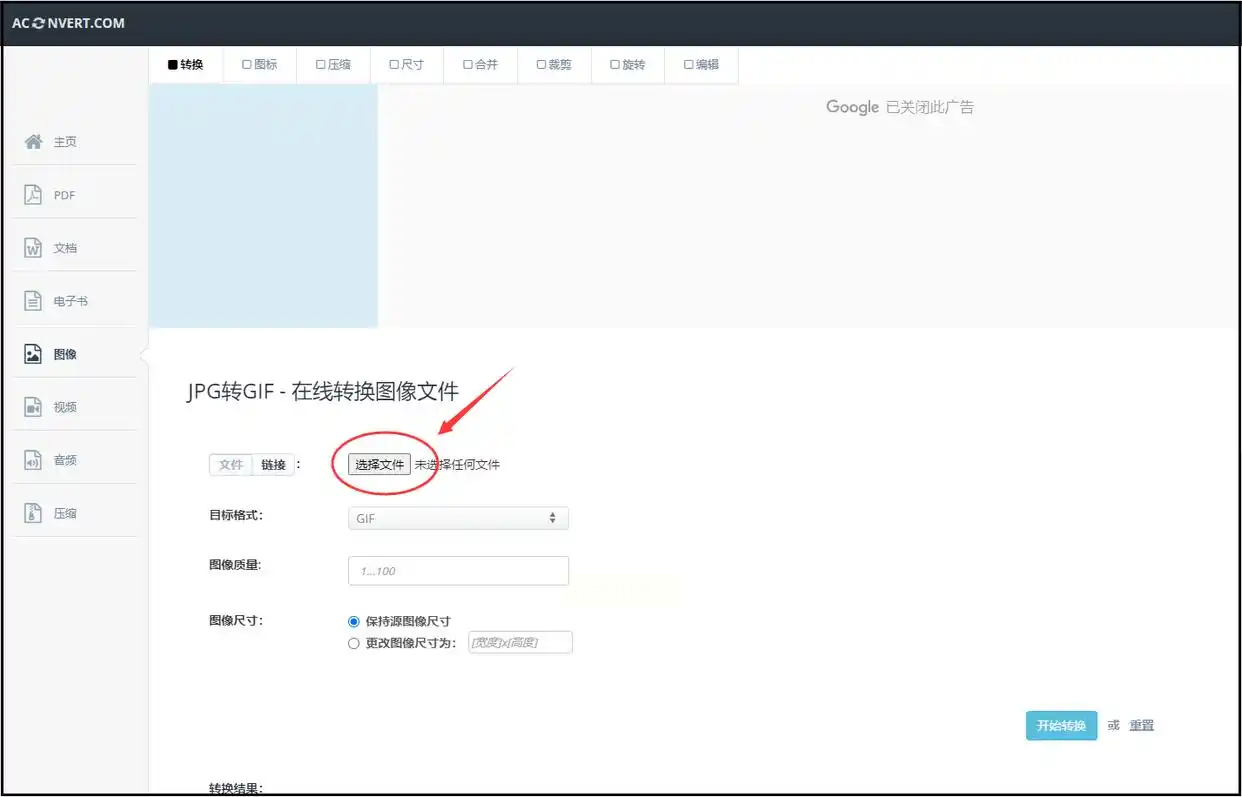Switch to the 图标 tab
The height and width of the screenshot is (797, 1242).
tap(260, 65)
